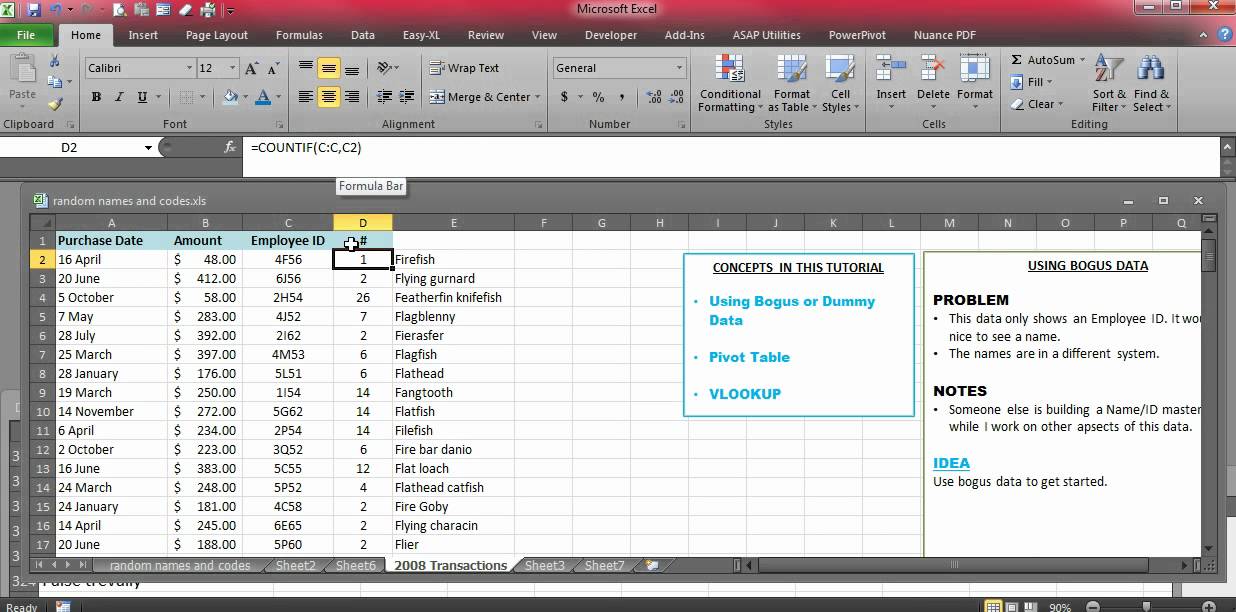The height and width of the screenshot is (612, 1236).
Task: Click Find & Select
Action: tap(1151, 87)
